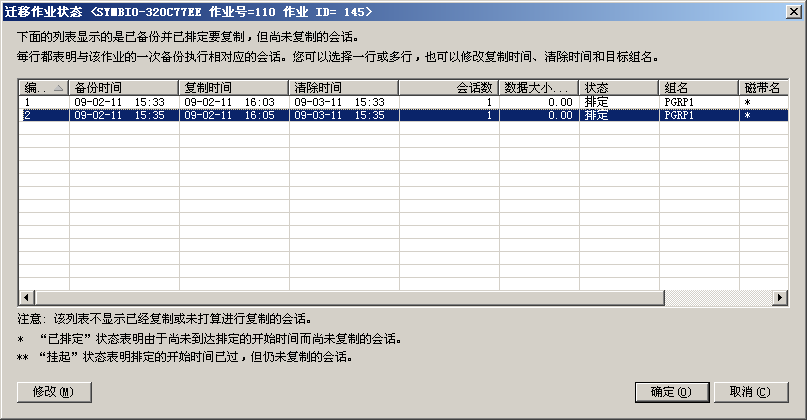Click copy time 09-02-11 16:05
The width and height of the screenshot is (807, 420).
(x=230, y=115)
